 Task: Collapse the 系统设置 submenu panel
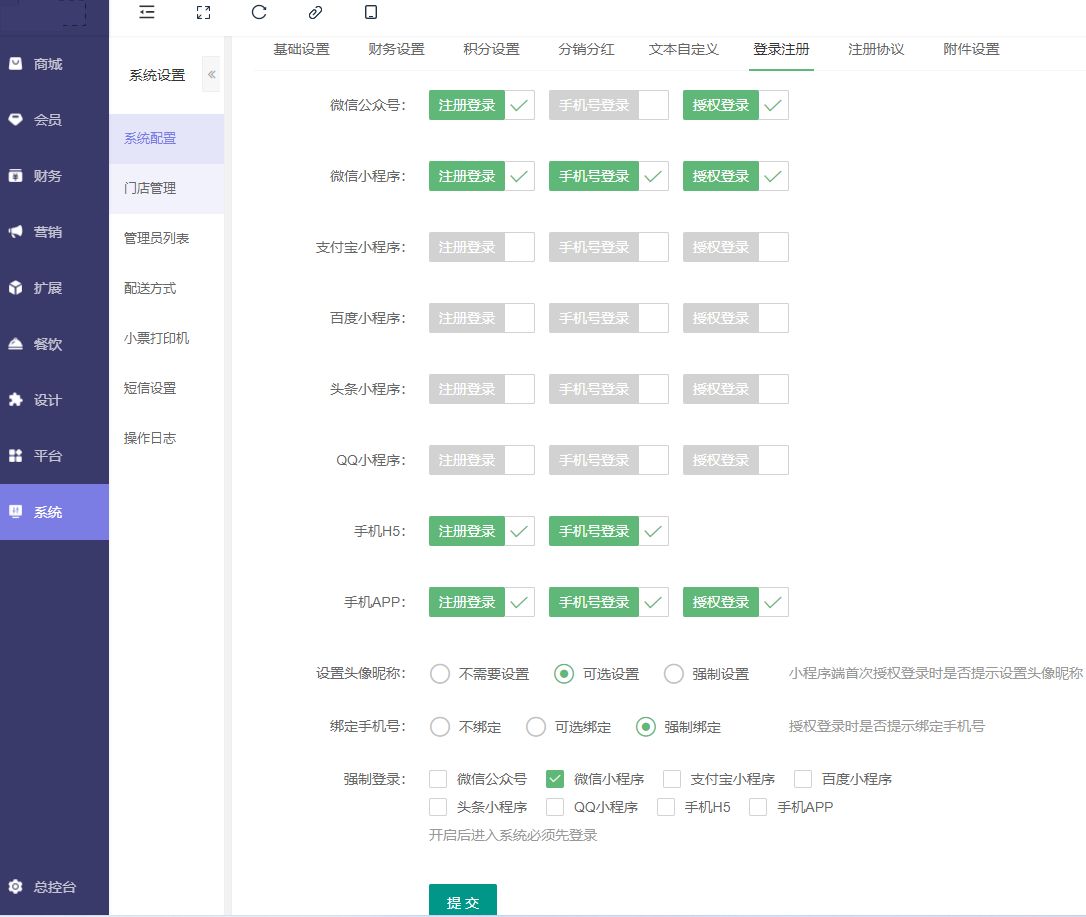coord(211,75)
